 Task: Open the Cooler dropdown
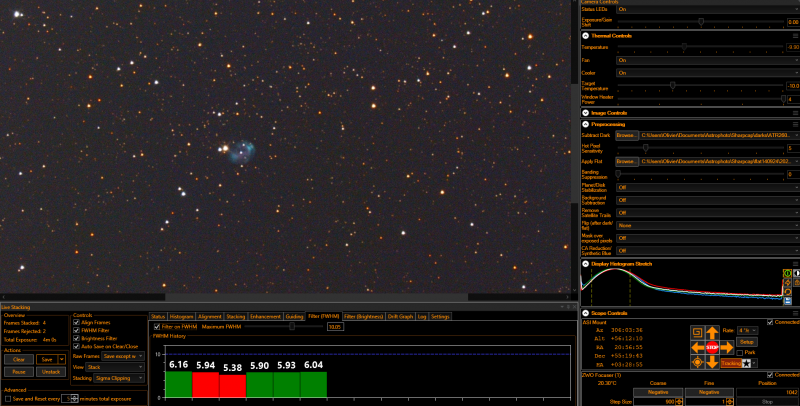point(708,73)
